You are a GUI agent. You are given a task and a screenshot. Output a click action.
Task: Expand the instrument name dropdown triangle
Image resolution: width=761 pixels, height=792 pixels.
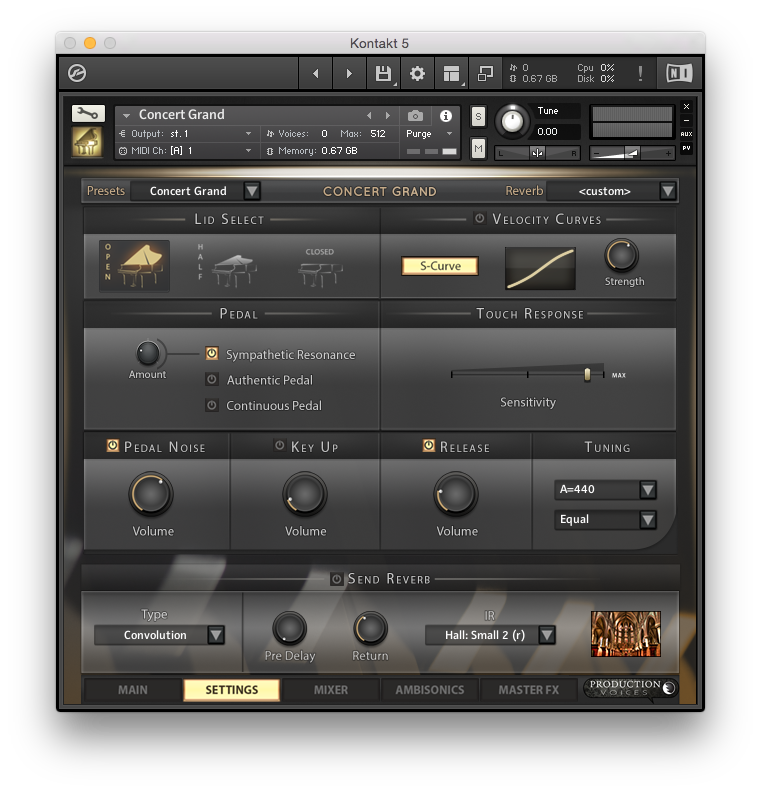pyautogui.click(x=126, y=116)
